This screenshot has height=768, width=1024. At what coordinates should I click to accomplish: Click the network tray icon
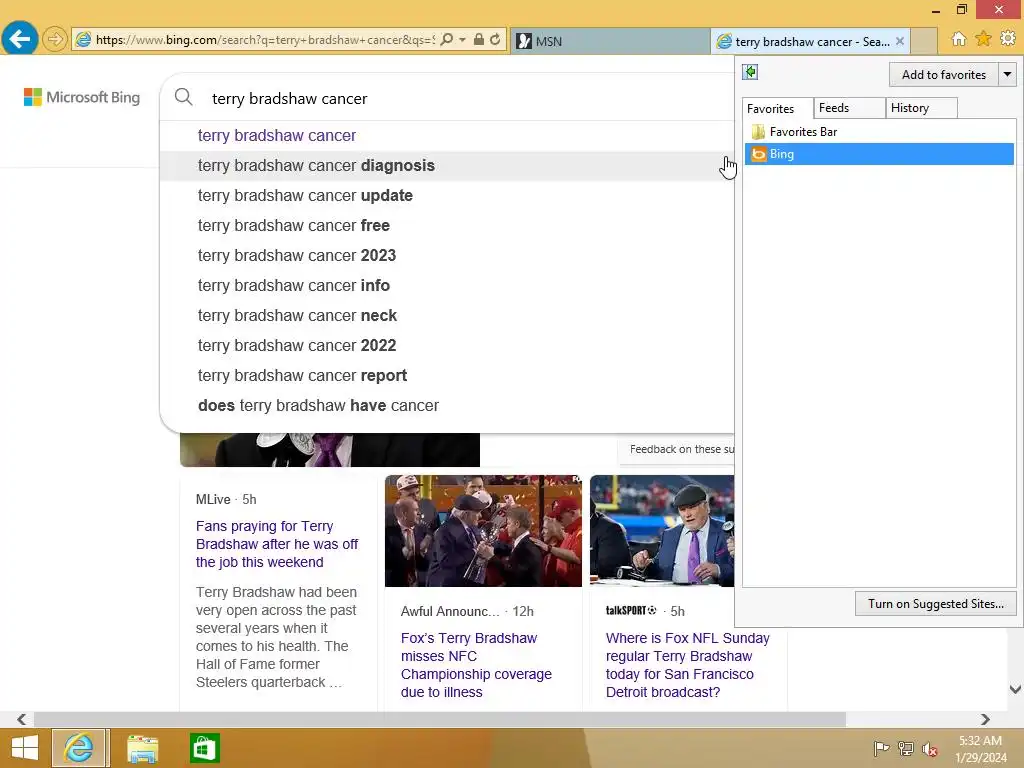pyautogui.click(x=906, y=749)
